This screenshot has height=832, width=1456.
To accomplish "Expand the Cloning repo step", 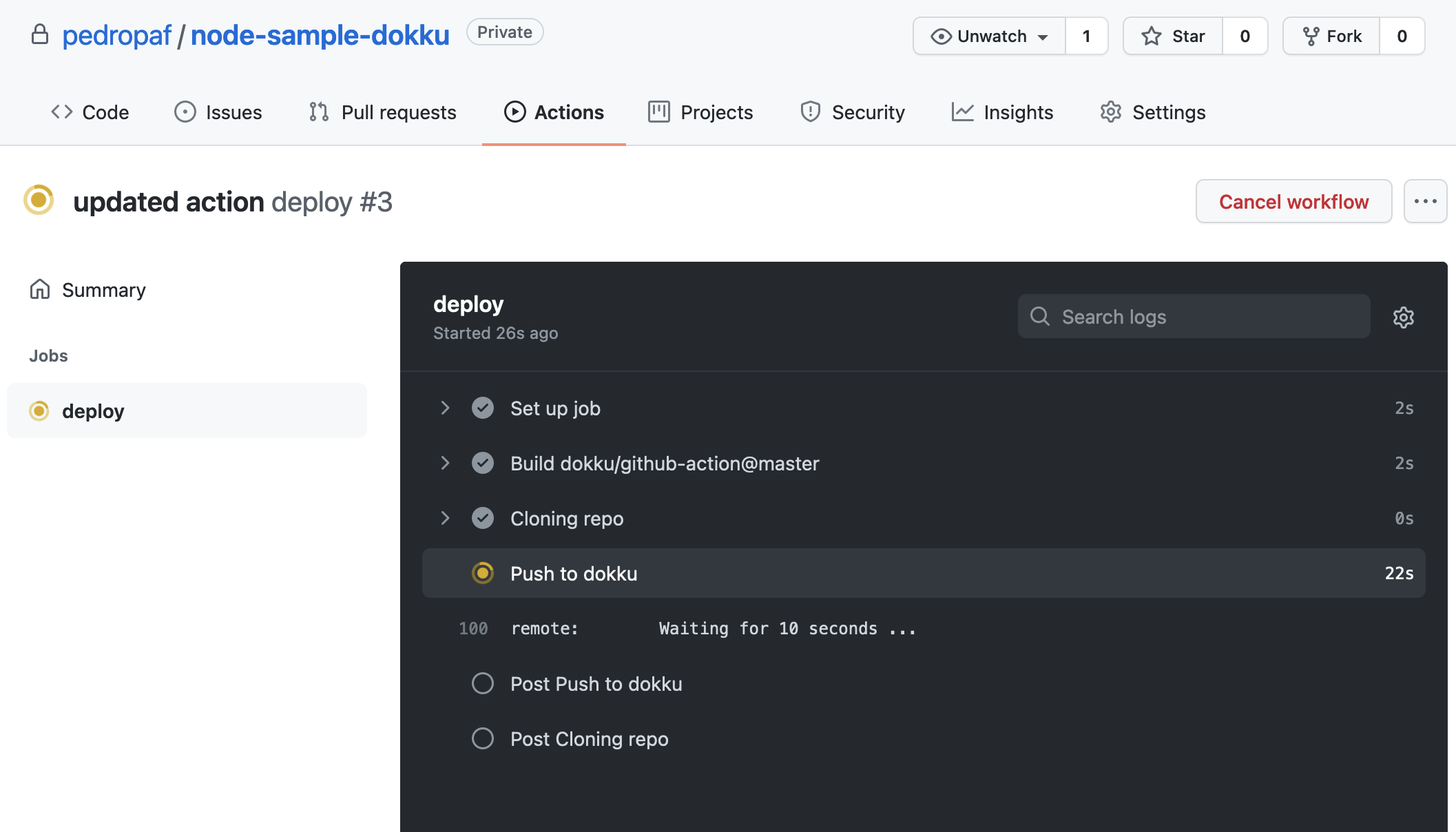I will pos(445,518).
